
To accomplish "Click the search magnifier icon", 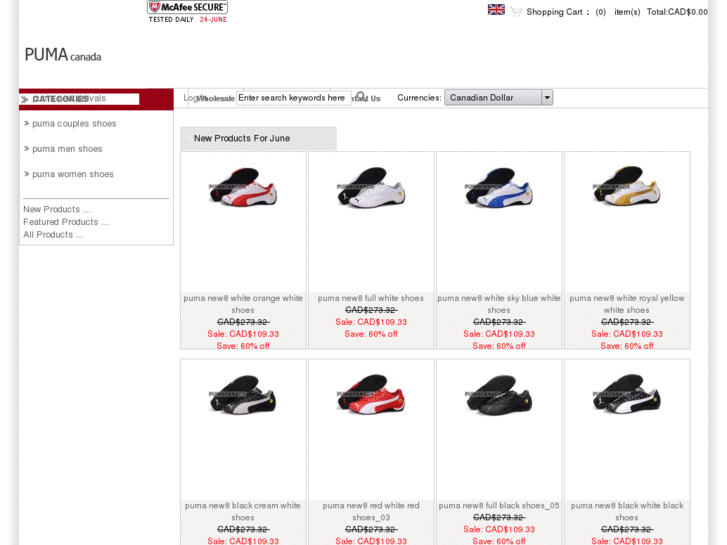I will tap(361, 97).
